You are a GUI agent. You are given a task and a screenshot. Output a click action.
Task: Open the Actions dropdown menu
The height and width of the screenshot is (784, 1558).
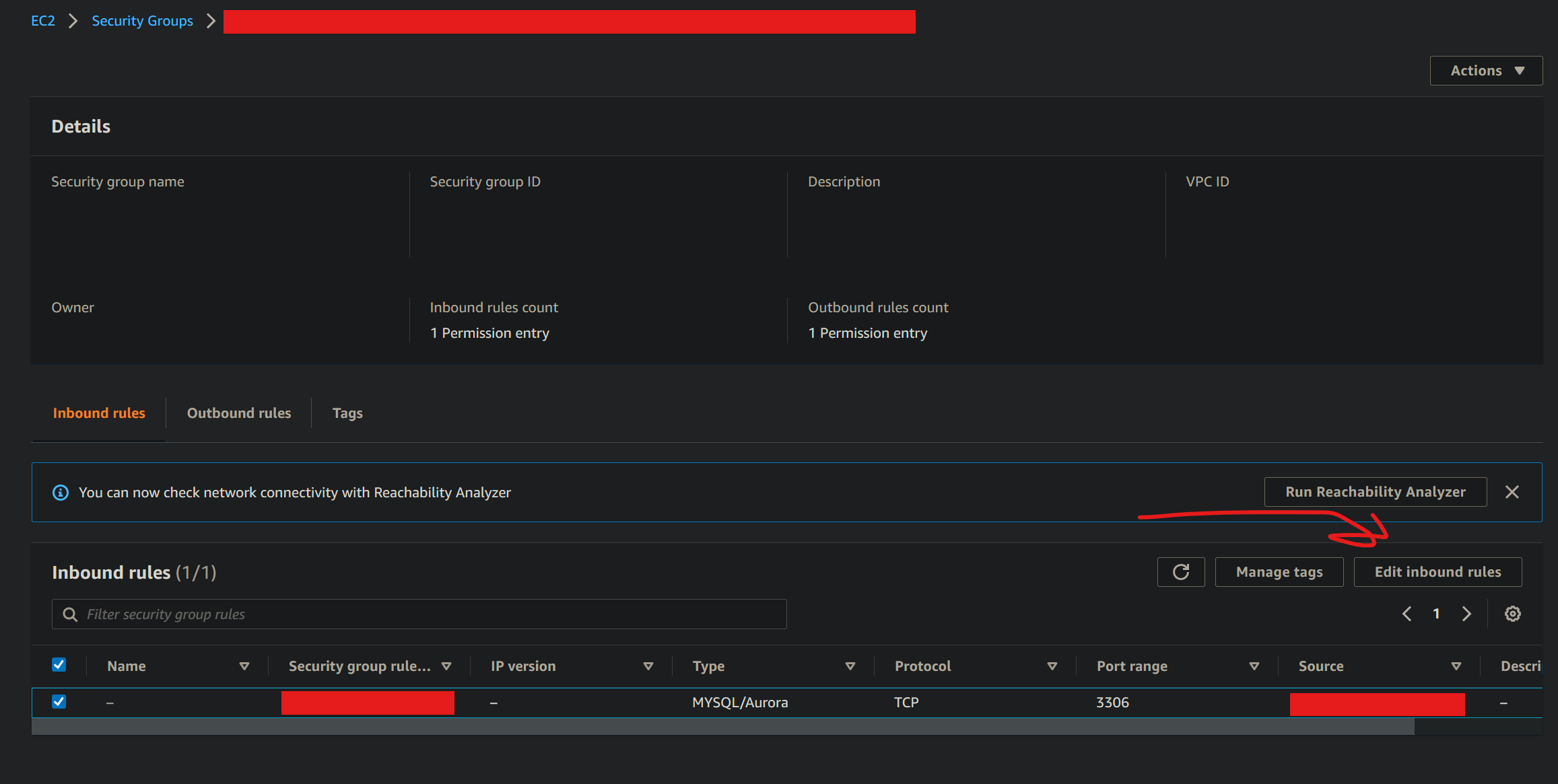[x=1485, y=70]
